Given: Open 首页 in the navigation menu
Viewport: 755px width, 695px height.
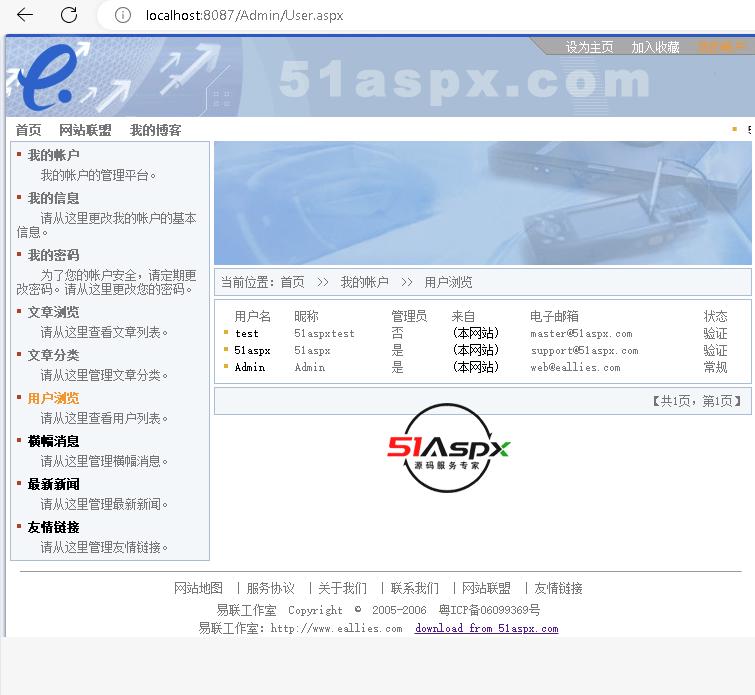Looking at the screenshot, I should pos(28,130).
